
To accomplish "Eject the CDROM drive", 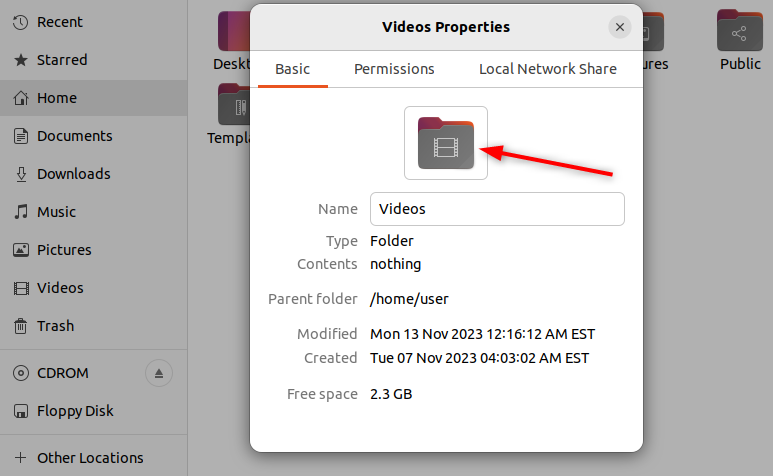I will pos(159,373).
